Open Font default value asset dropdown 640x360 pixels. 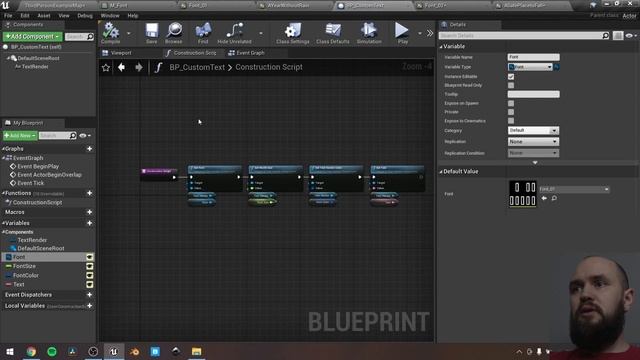click(574, 189)
